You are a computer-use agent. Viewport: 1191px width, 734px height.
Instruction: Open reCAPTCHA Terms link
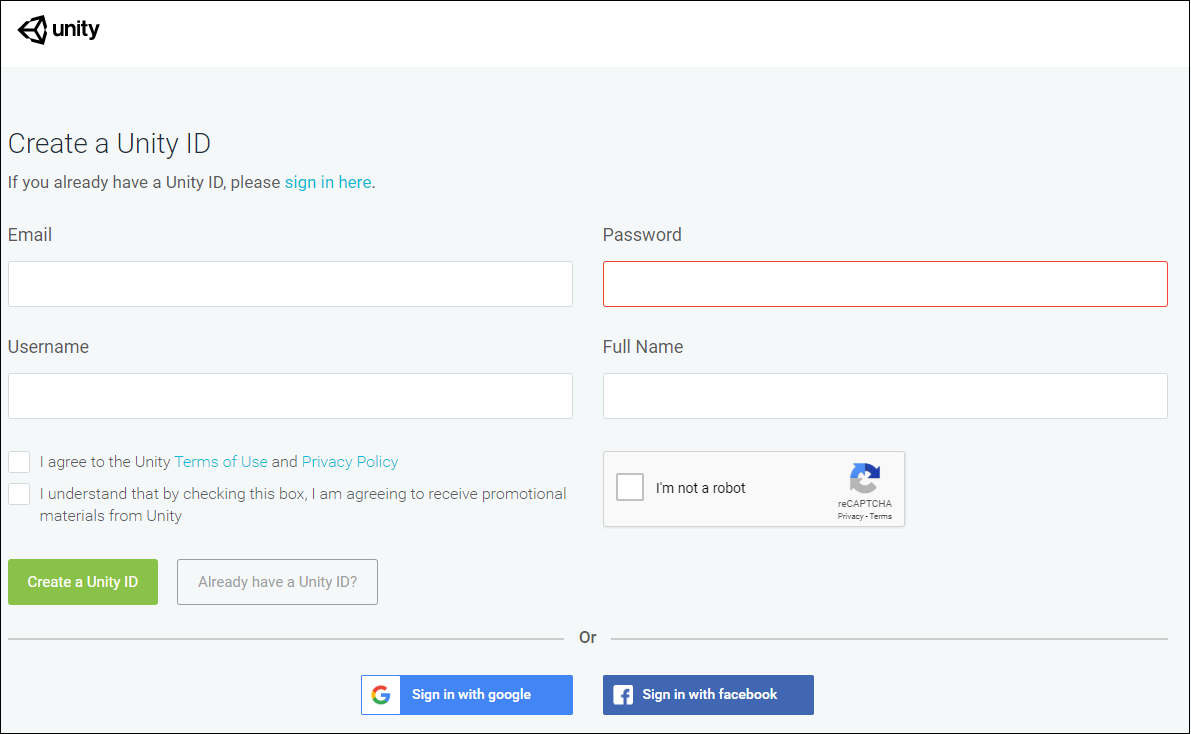coord(881,517)
